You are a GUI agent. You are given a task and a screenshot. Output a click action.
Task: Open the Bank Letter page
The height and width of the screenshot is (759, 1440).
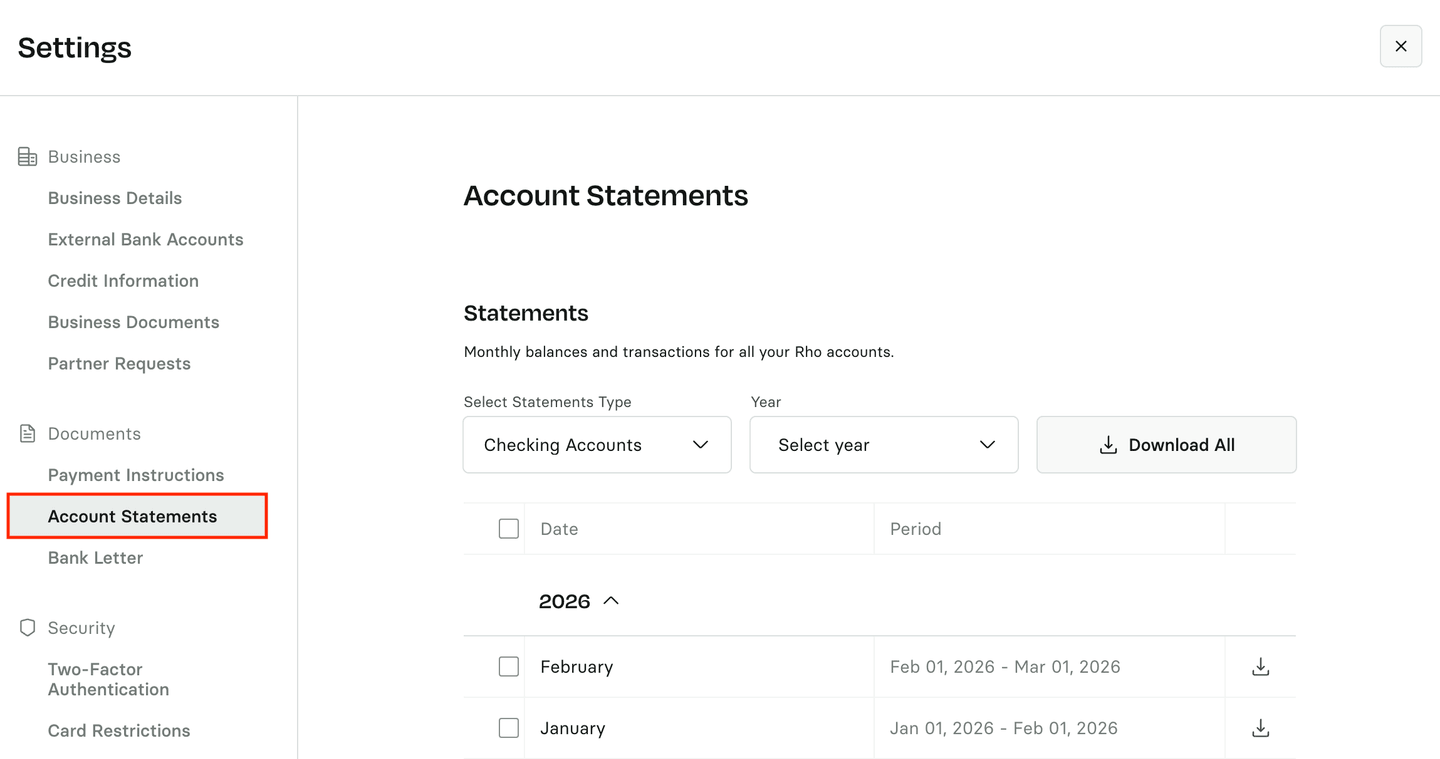coord(96,558)
